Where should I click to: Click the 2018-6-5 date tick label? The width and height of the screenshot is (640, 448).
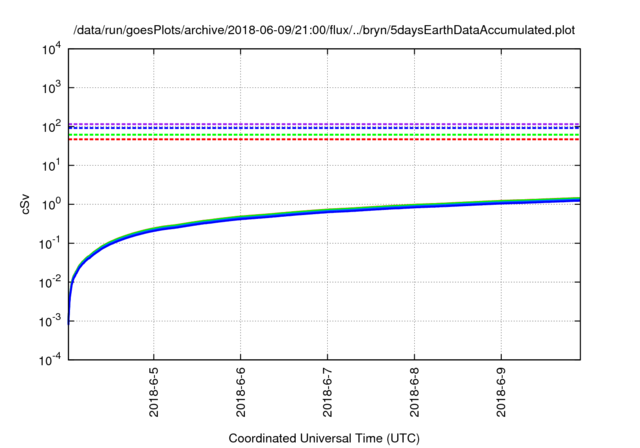coord(154,392)
